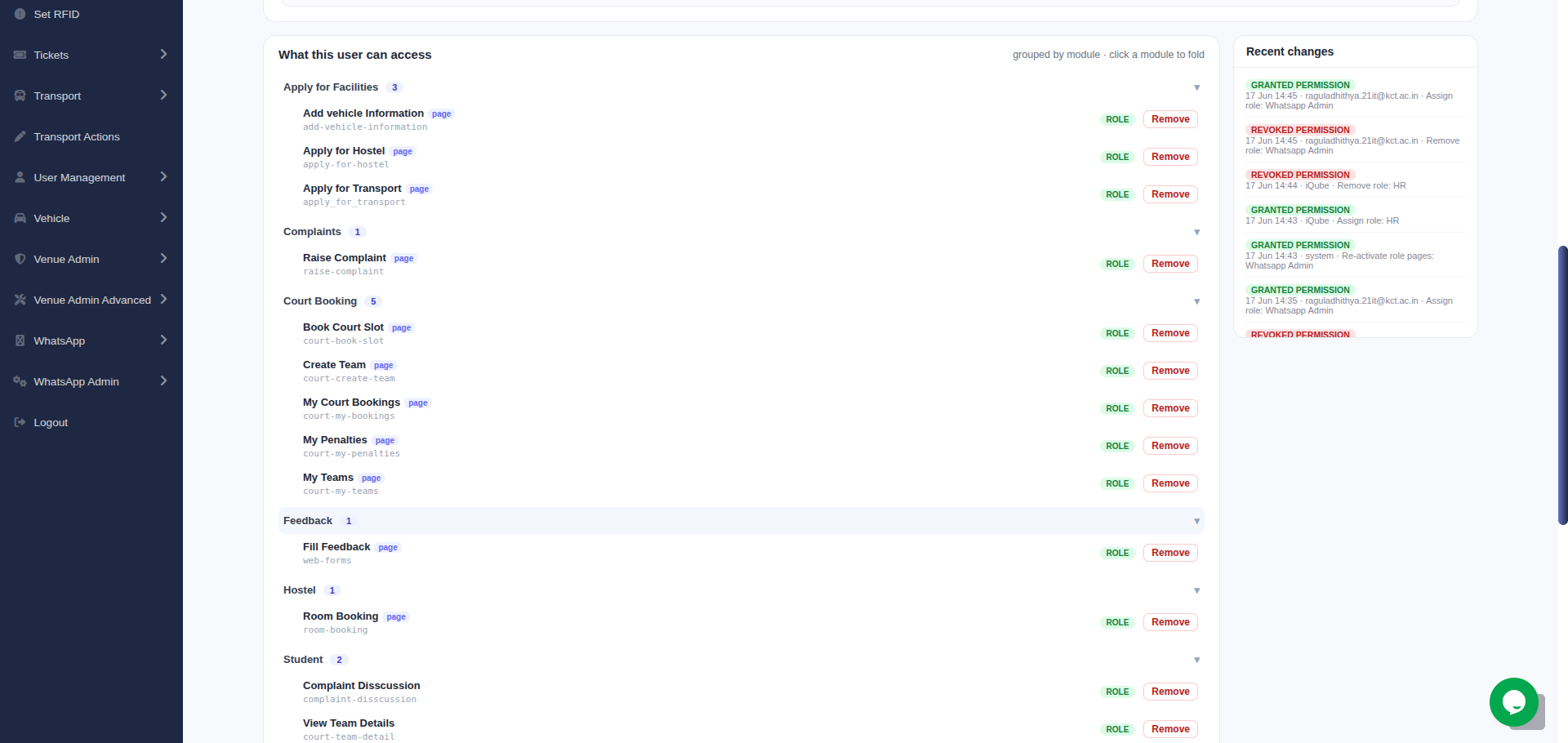Click the Re-activate role pages entry
This screenshot has height=743, width=1568.
(x=1355, y=256)
